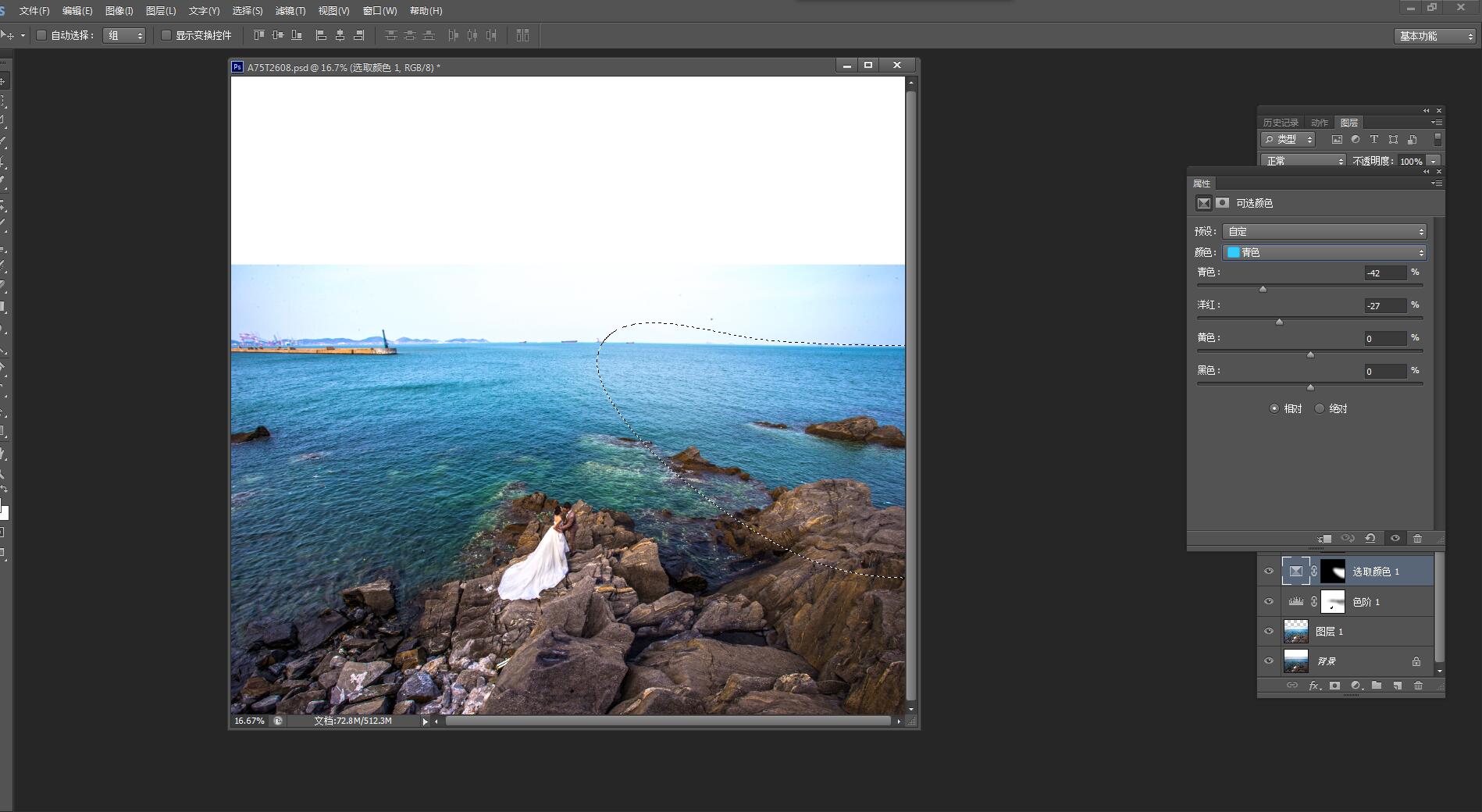
Task: Open the fx layer style menu
Action: [x=1314, y=686]
